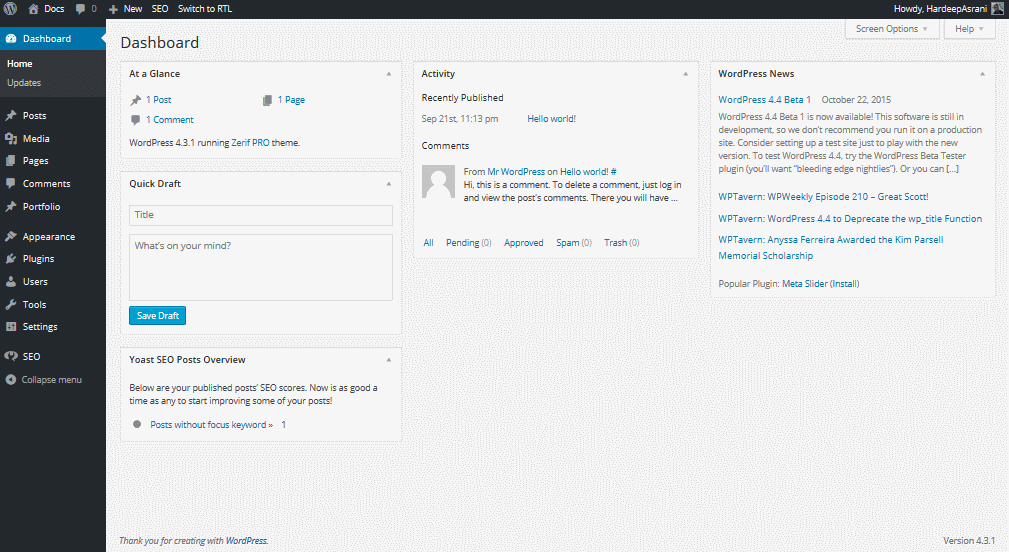Click the commenter avatar thumbnail in Activity

(439, 182)
